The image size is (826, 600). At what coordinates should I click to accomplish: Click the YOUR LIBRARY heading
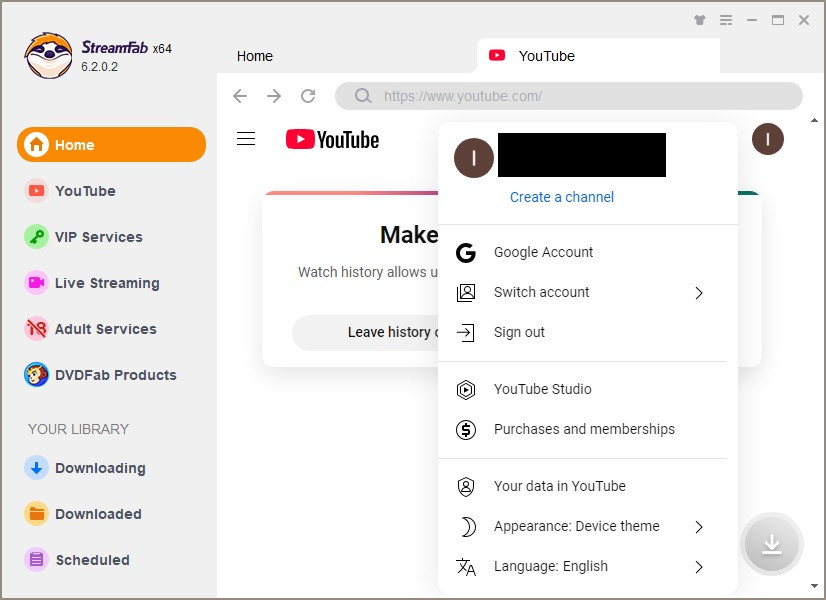click(x=78, y=429)
